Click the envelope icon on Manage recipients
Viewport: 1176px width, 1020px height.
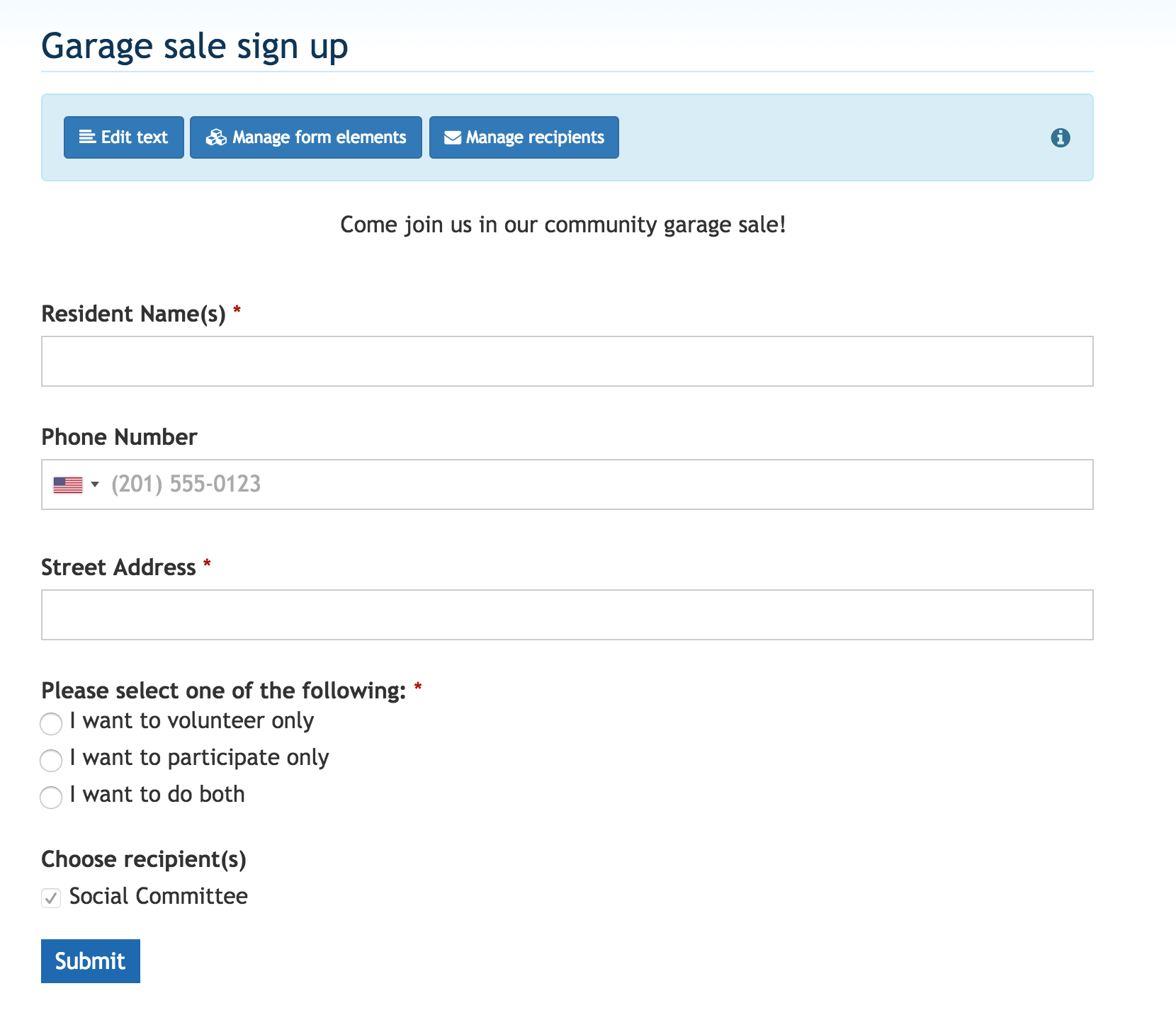click(x=452, y=137)
